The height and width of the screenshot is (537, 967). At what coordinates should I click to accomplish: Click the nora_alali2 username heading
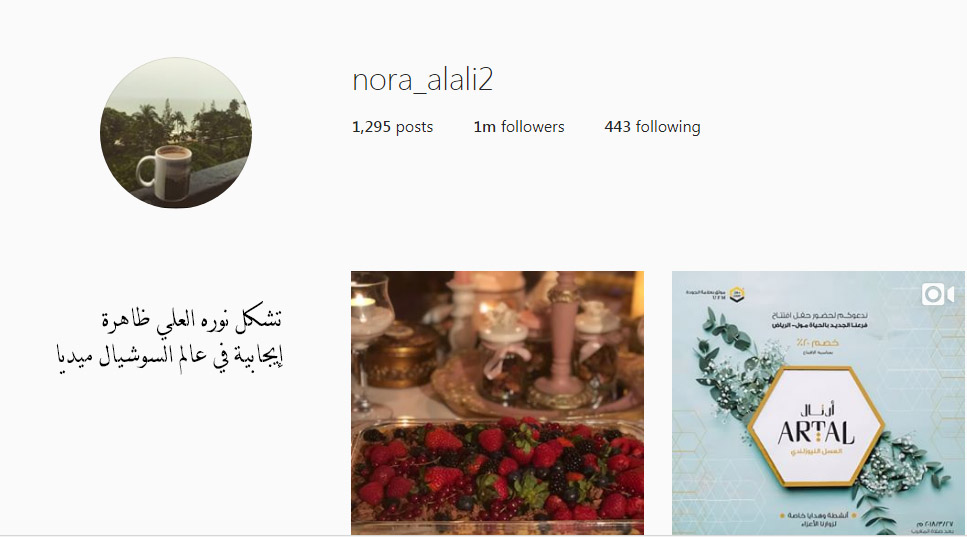422,80
